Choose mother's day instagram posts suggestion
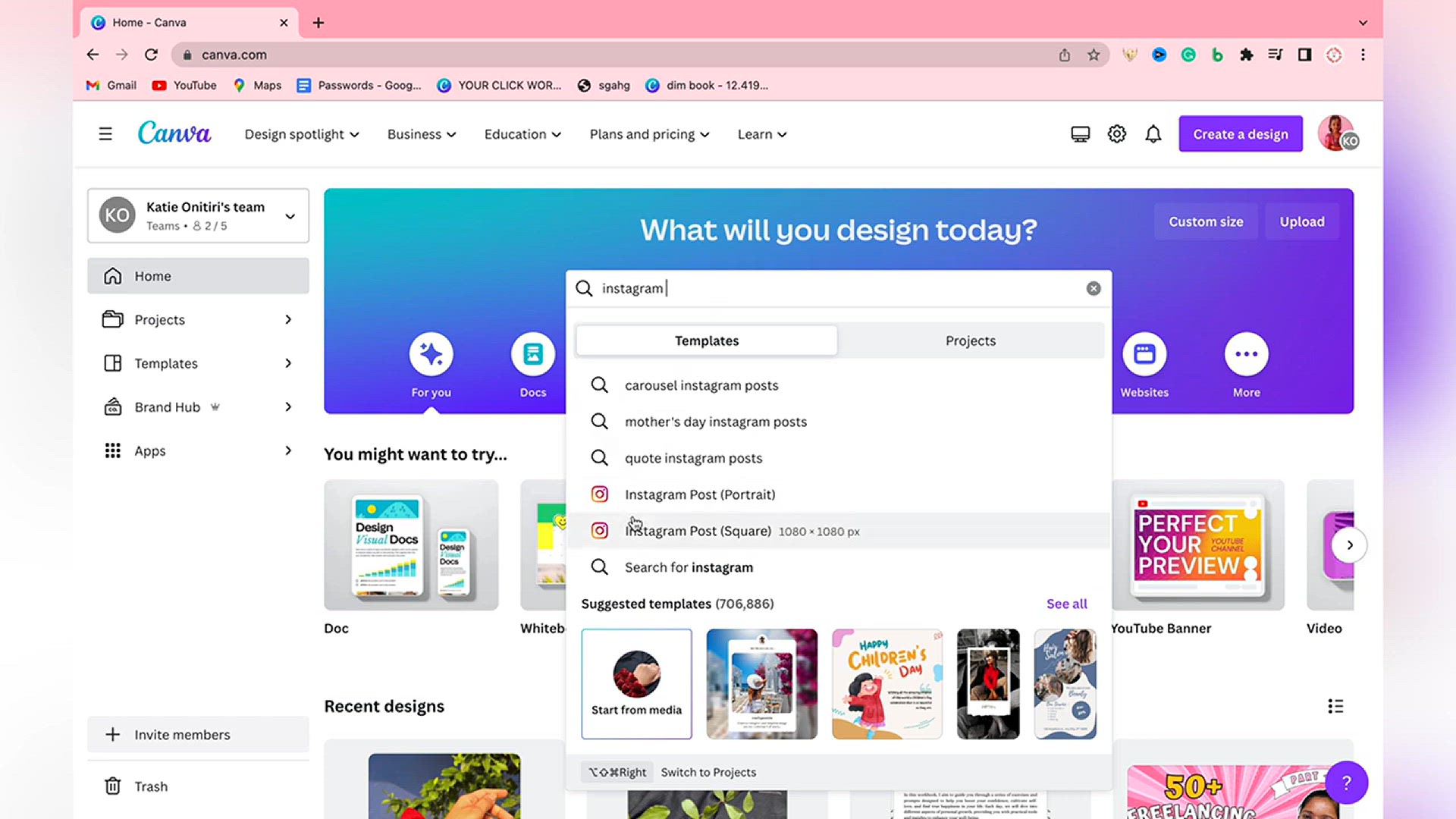 tap(838, 422)
